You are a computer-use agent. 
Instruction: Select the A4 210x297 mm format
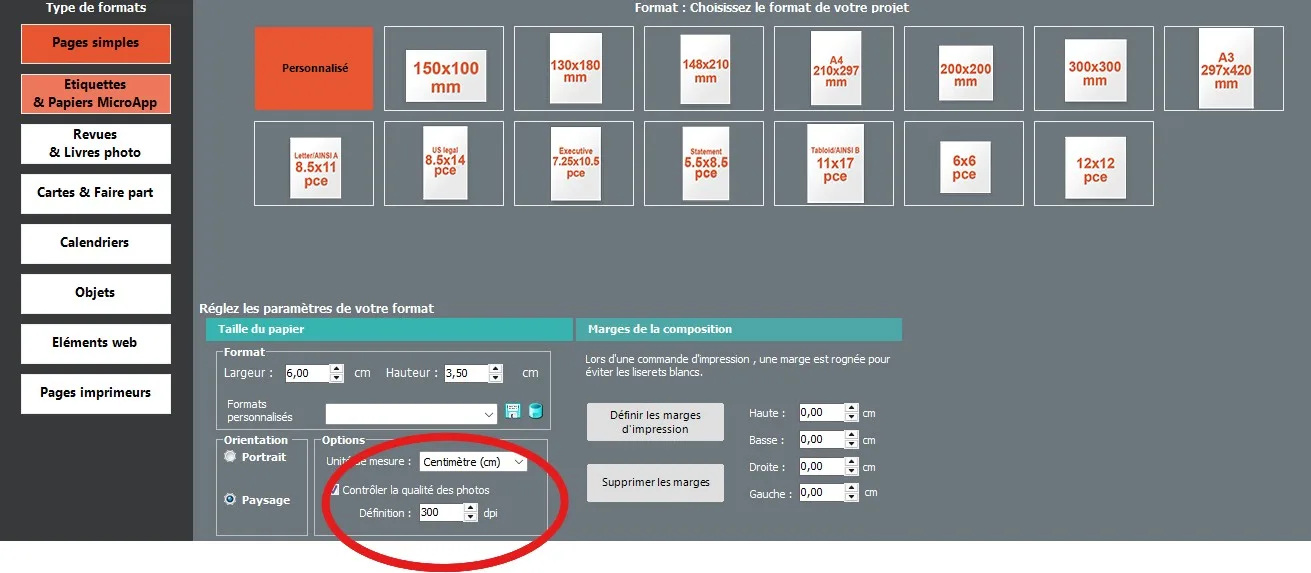(x=834, y=68)
